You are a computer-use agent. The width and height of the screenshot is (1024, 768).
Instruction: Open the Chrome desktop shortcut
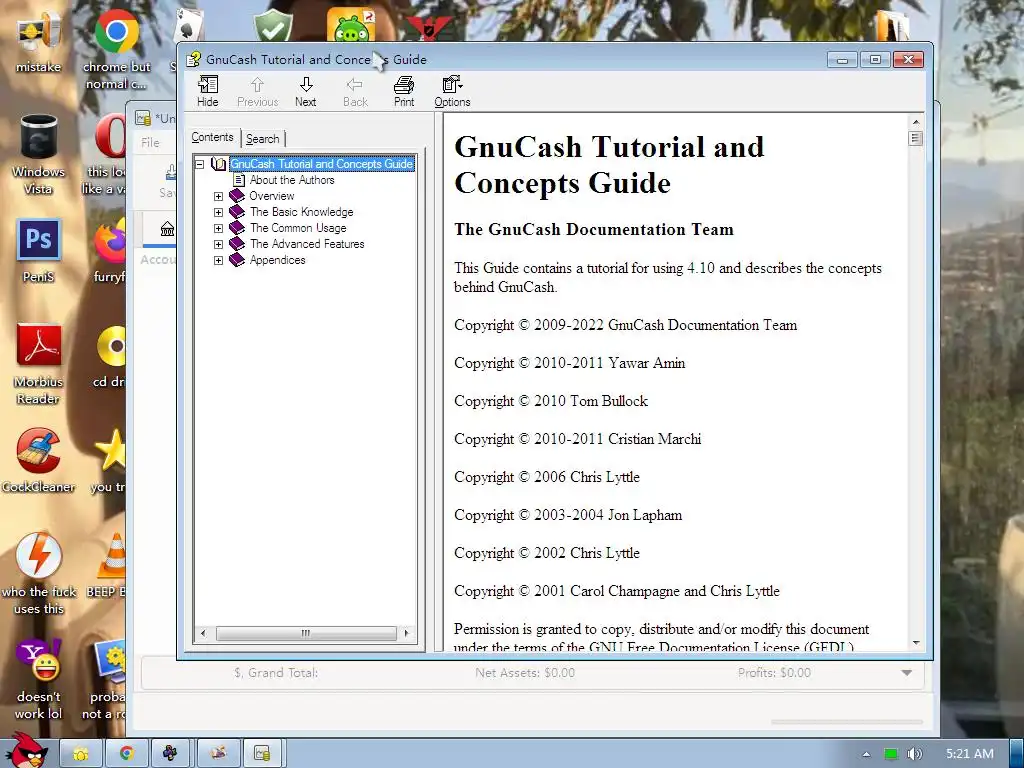(x=116, y=49)
